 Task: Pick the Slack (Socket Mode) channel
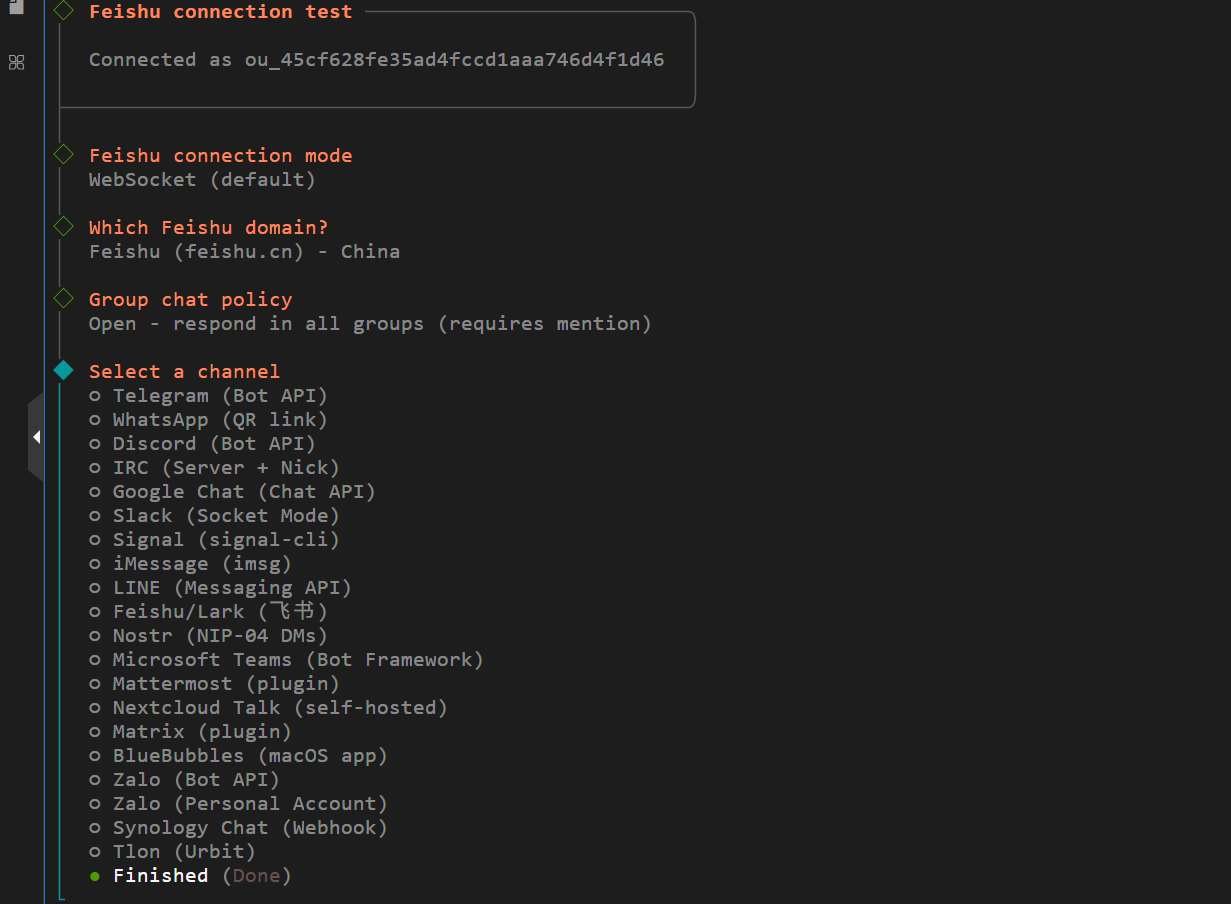[x=225, y=516]
